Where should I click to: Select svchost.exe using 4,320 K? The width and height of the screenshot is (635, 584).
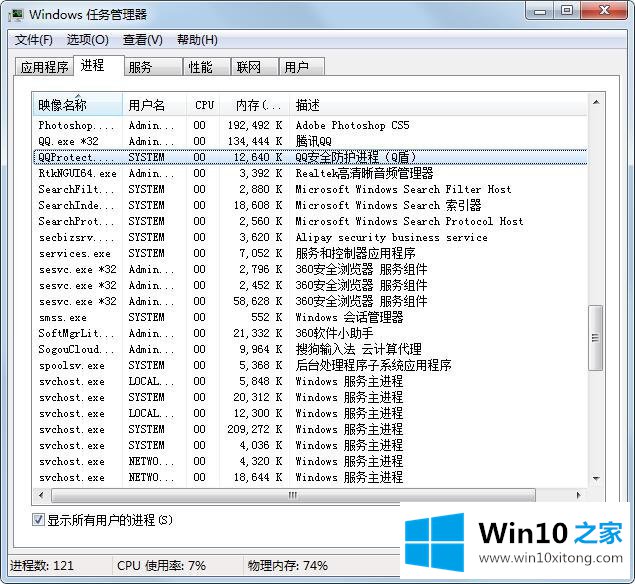310,461
